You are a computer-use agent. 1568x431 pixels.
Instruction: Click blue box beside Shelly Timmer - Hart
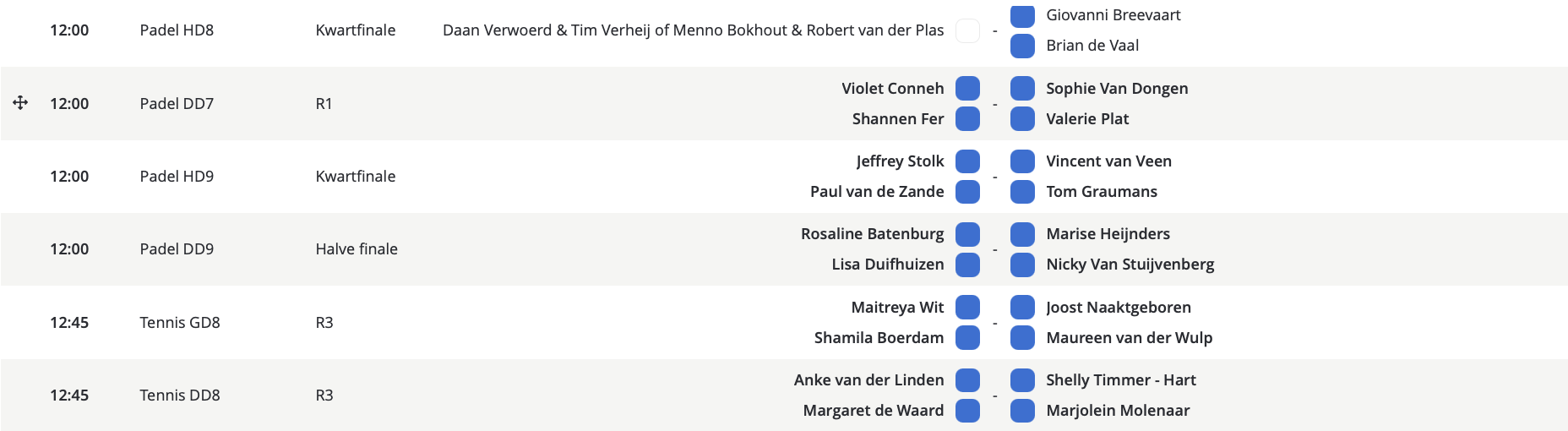(x=1022, y=379)
